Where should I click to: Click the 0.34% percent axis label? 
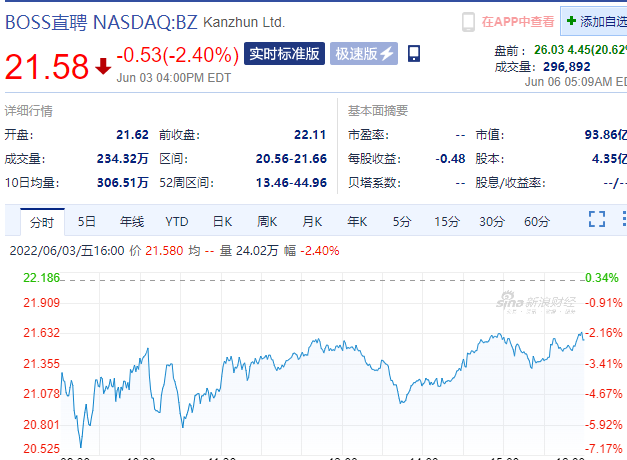pyautogui.click(x=602, y=278)
